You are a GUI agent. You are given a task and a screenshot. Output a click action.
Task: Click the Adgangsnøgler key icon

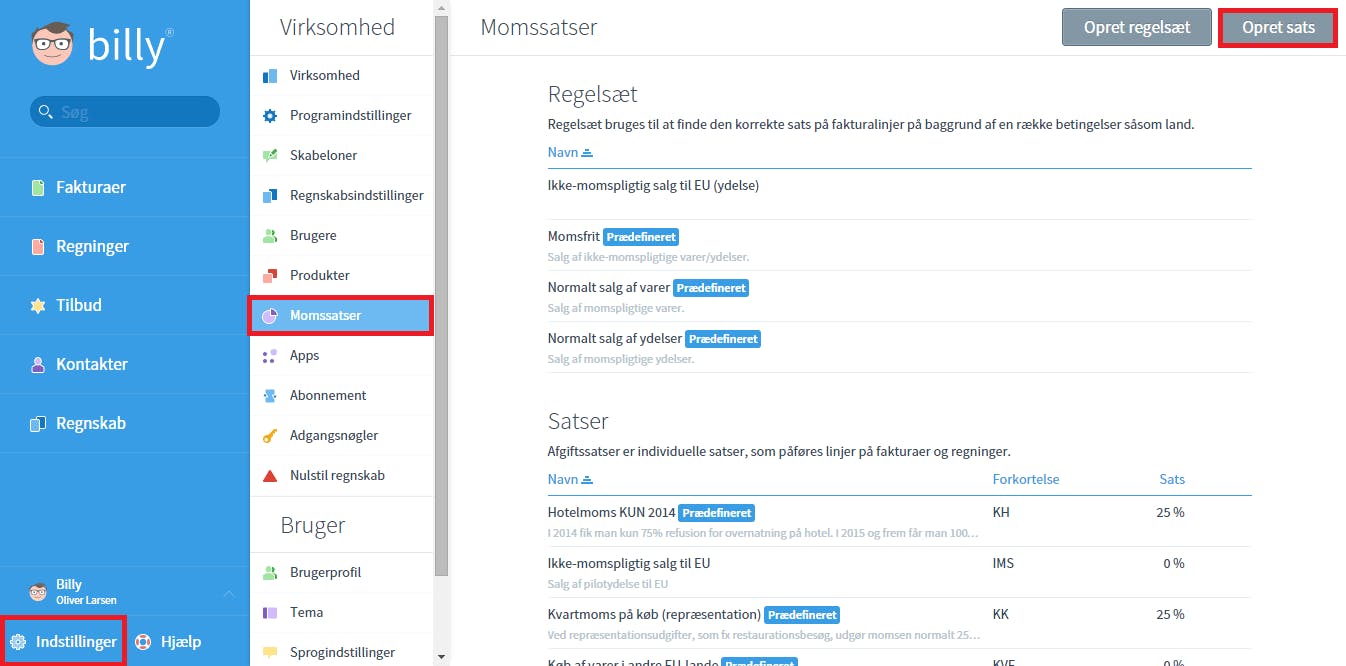[269, 435]
